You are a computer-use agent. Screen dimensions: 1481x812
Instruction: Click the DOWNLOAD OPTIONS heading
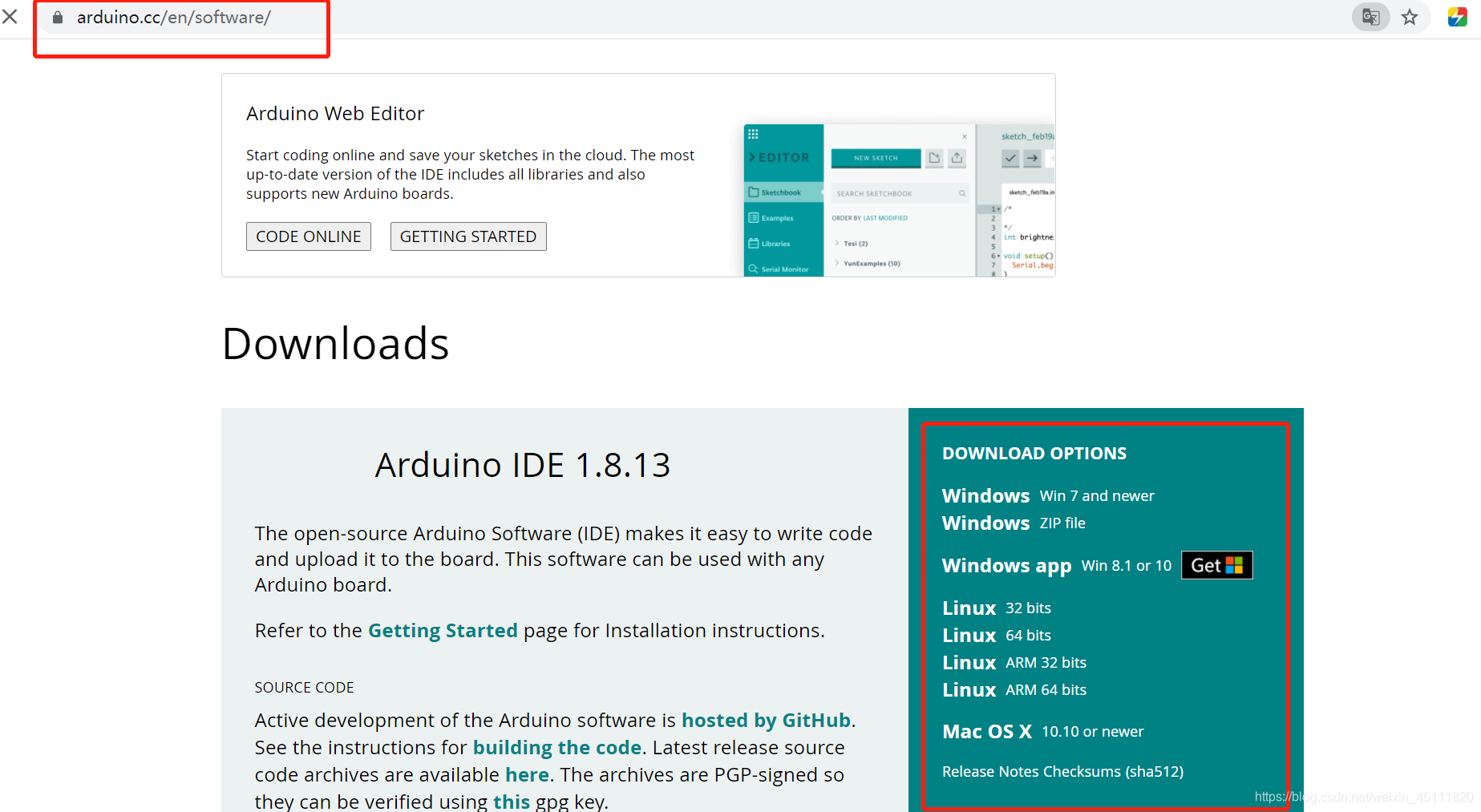[1034, 453]
